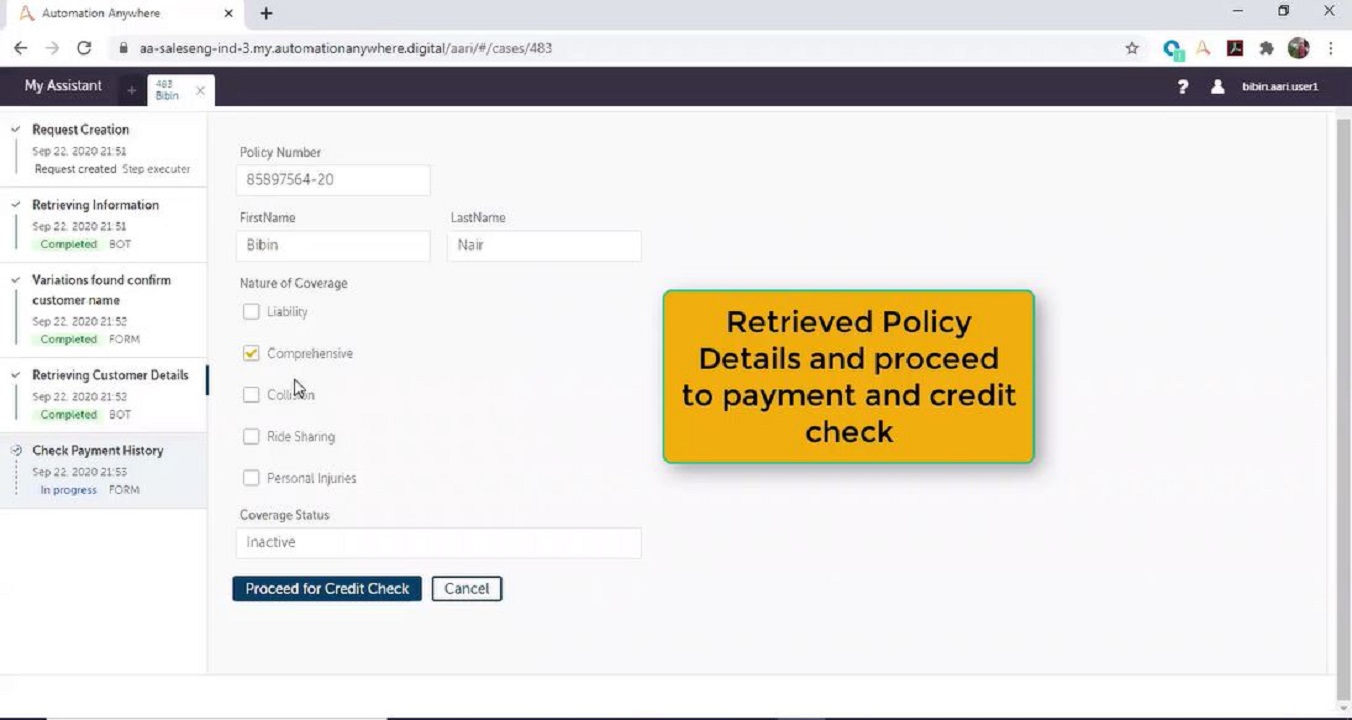Uncheck the Comprehensive checkbox
This screenshot has width=1352, height=720.
click(x=251, y=353)
